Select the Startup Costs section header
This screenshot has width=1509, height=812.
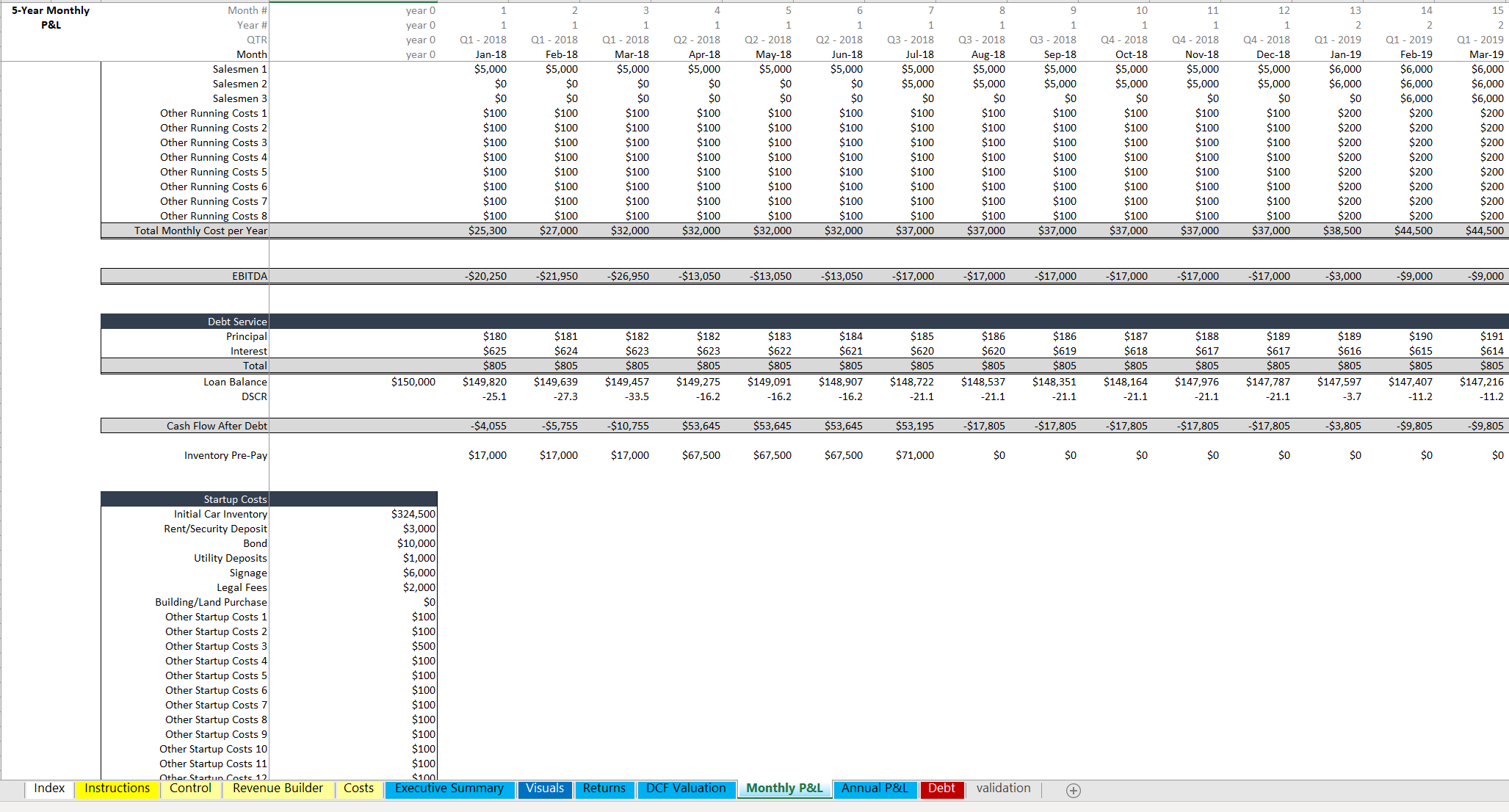(x=235, y=499)
